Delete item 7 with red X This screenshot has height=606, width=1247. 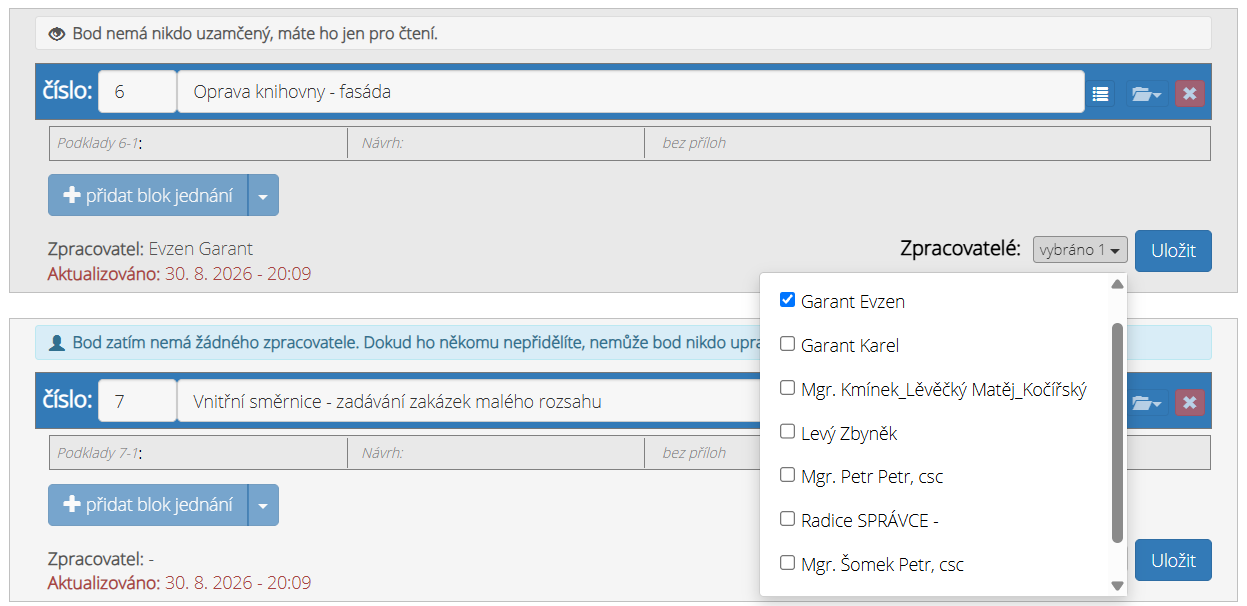point(1189,402)
